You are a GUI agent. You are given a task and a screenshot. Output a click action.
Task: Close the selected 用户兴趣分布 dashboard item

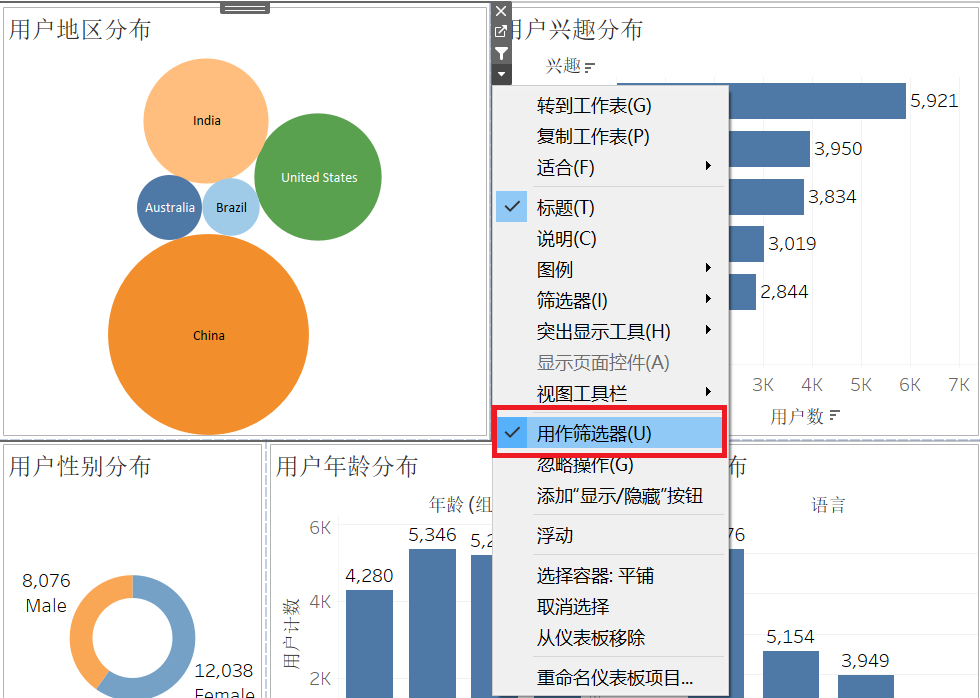(x=501, y=11)
